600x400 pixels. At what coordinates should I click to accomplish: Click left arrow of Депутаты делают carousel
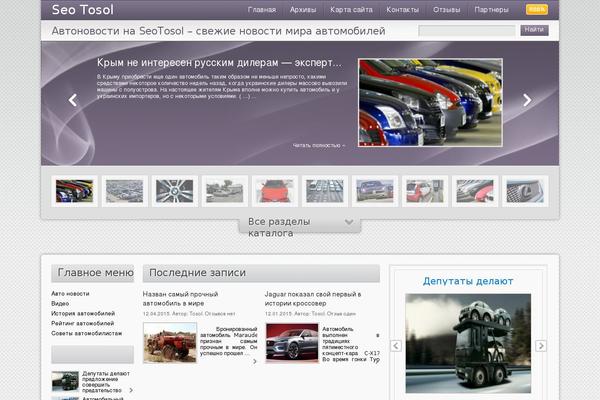(x=396, y=346)
